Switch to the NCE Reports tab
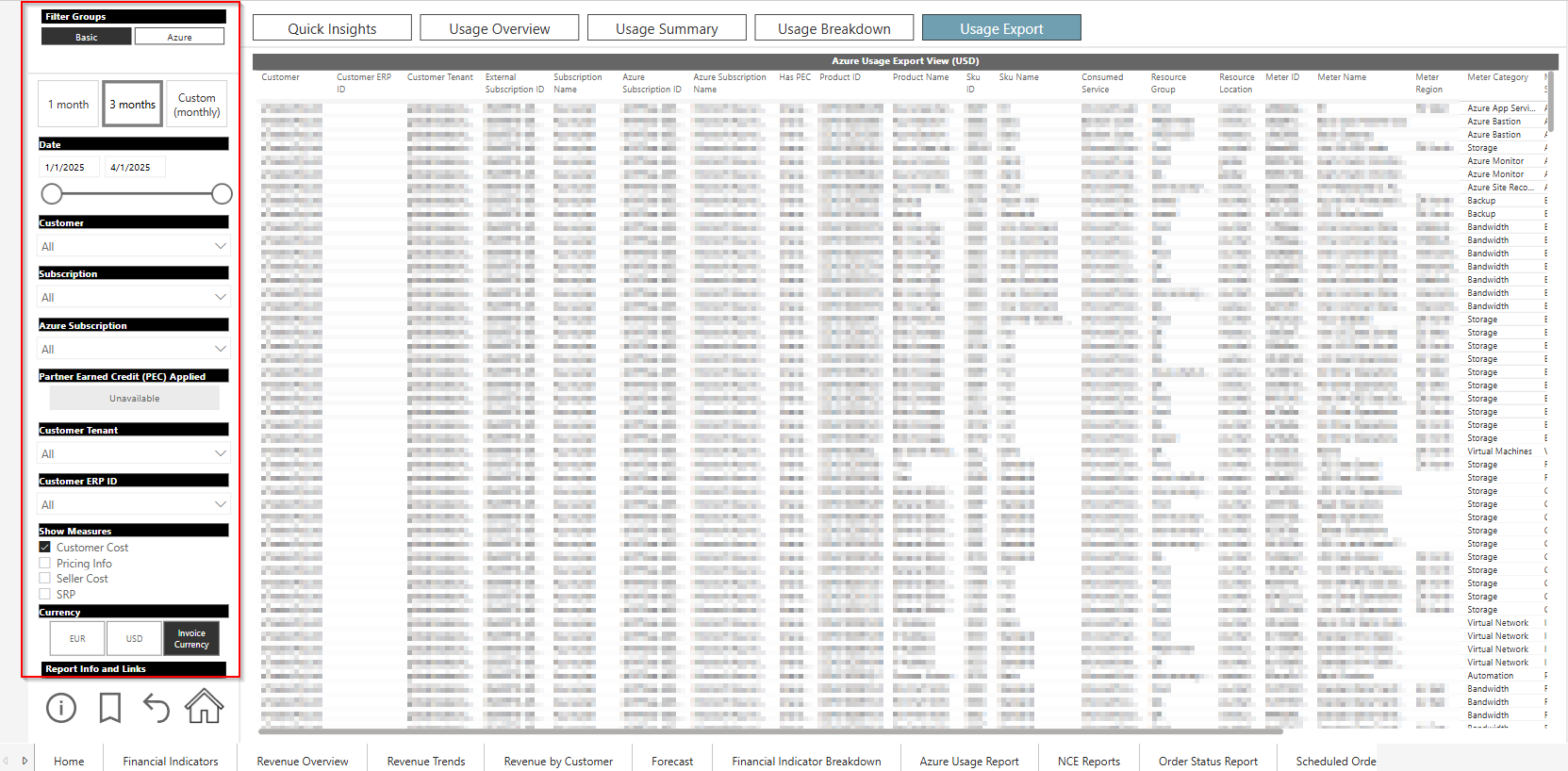 tap(1089, 761)
